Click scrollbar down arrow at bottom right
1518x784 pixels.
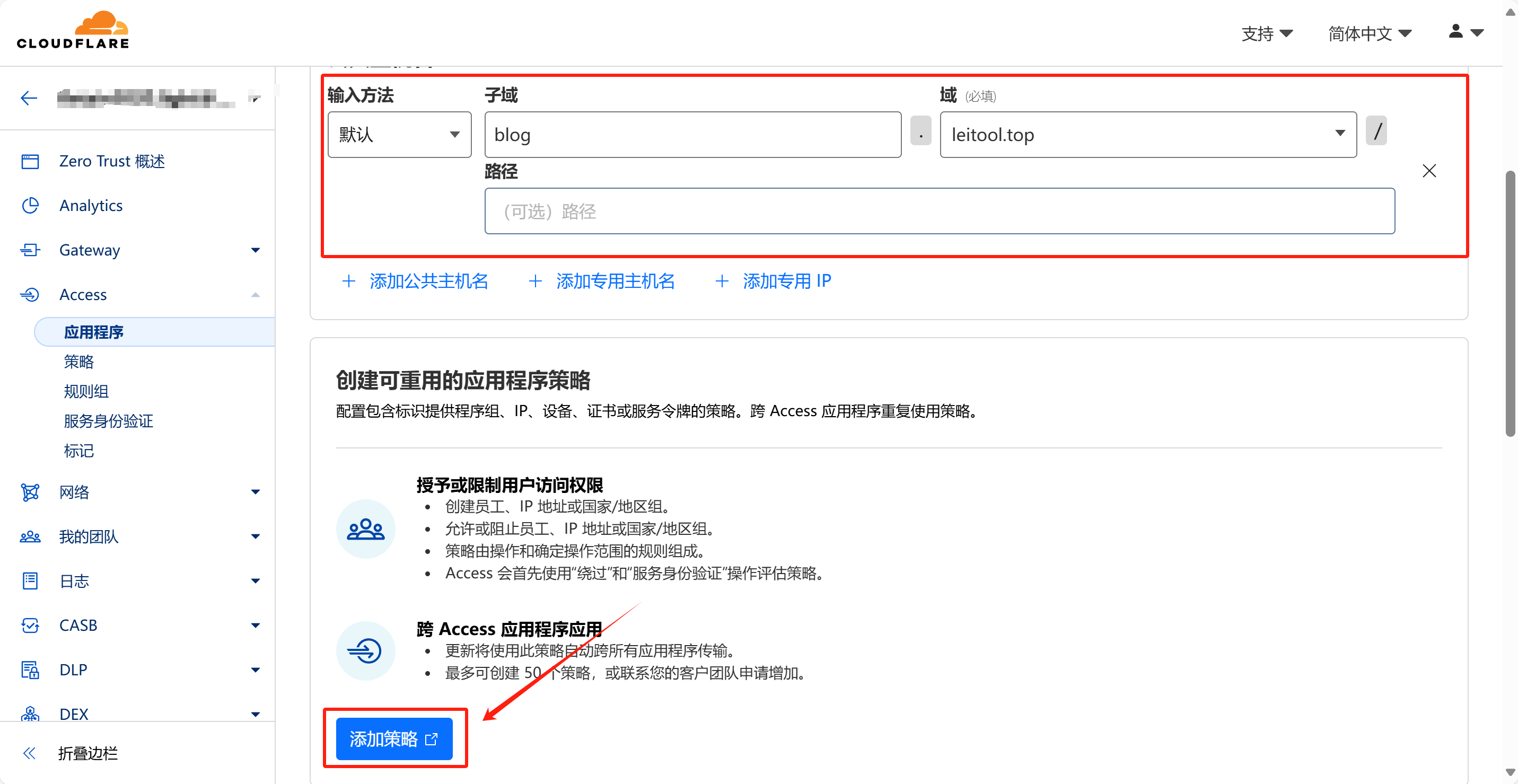point(1510,772)
